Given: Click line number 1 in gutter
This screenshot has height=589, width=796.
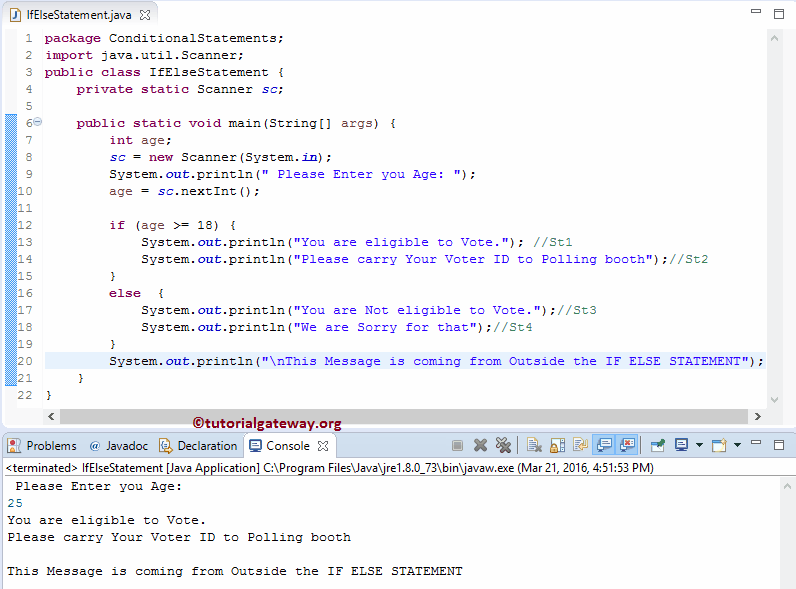Looking at the screenshot, I should coord(29,38).
